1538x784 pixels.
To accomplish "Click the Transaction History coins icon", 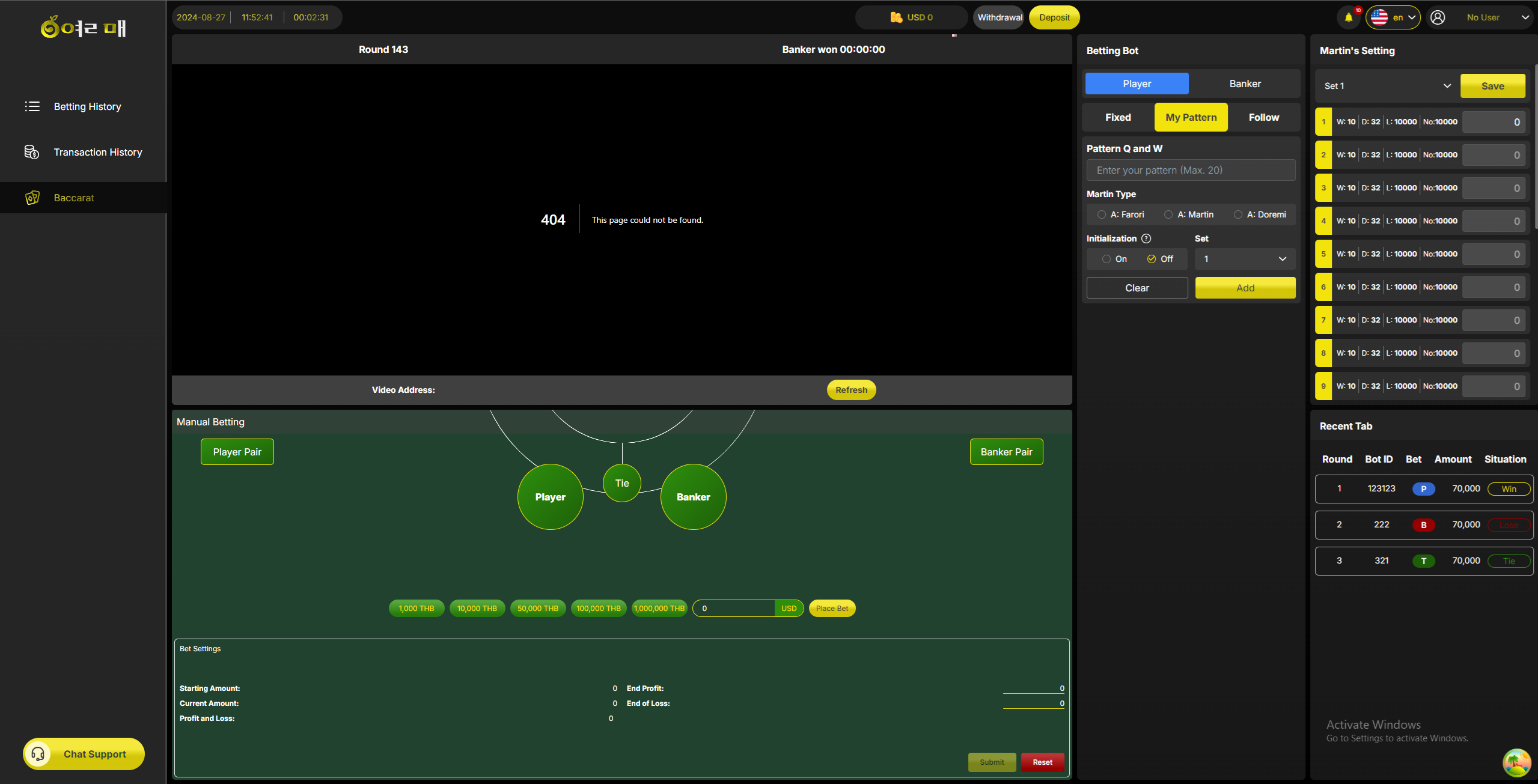I will point(32,152).
